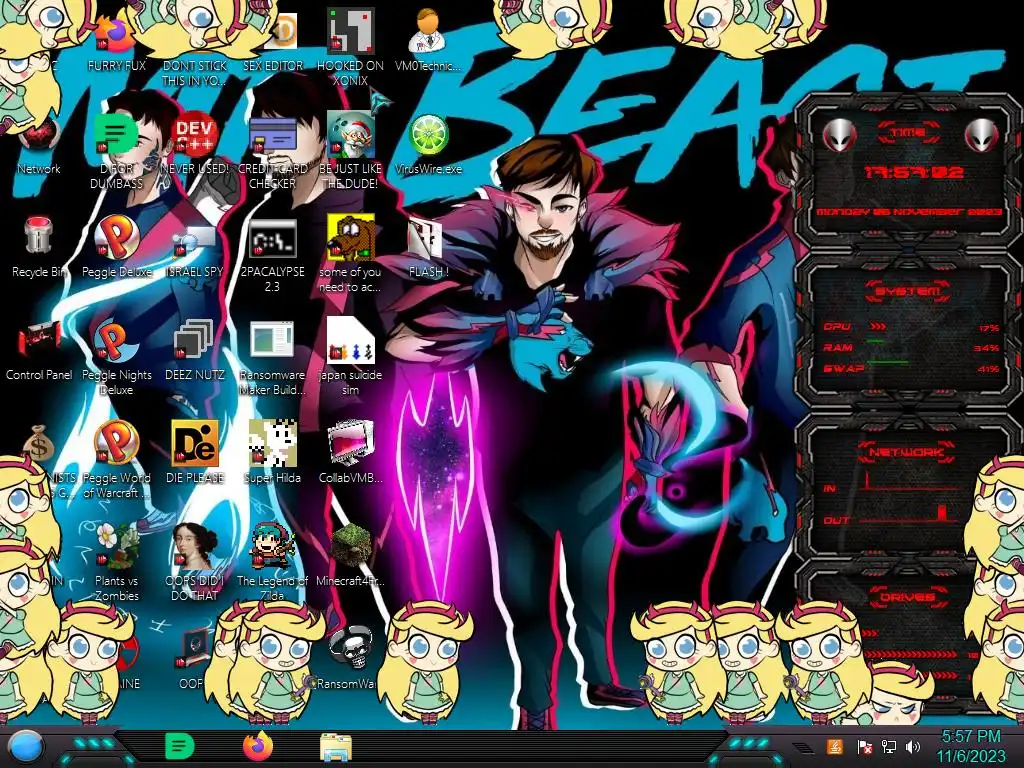Click the CPU usage row in the widget
1024x768 pixels.
tap(911, 327)
